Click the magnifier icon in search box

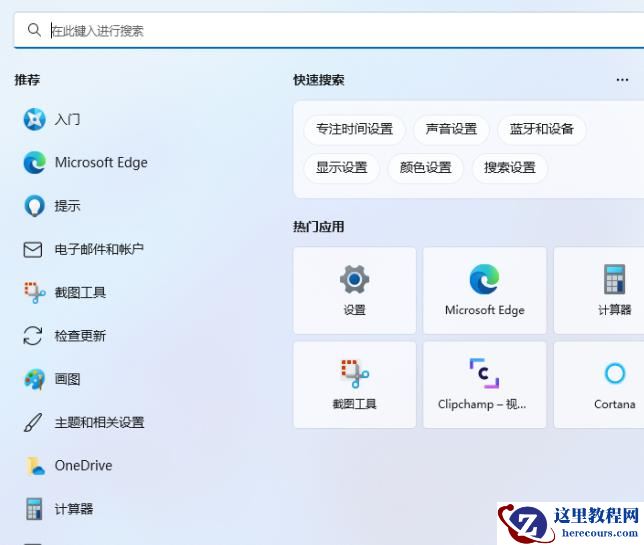(34, 30)
